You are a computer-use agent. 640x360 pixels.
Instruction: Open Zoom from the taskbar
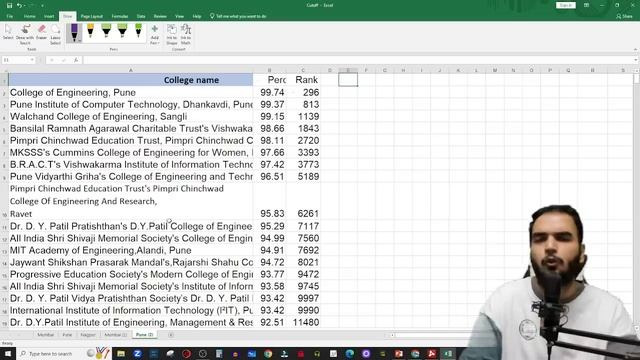[138, 353]
